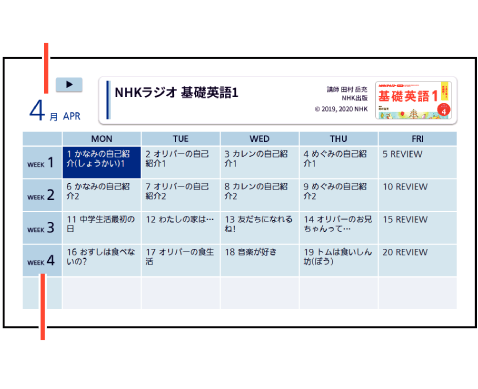Select lesson 7 オリバーの自己紹介2

pos(181,195)
